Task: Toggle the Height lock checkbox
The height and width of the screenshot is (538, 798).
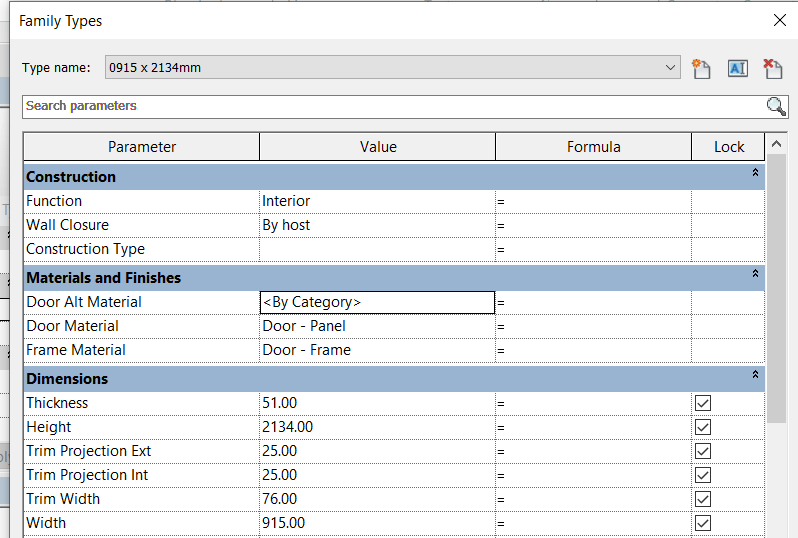Action: coord(703,427)
